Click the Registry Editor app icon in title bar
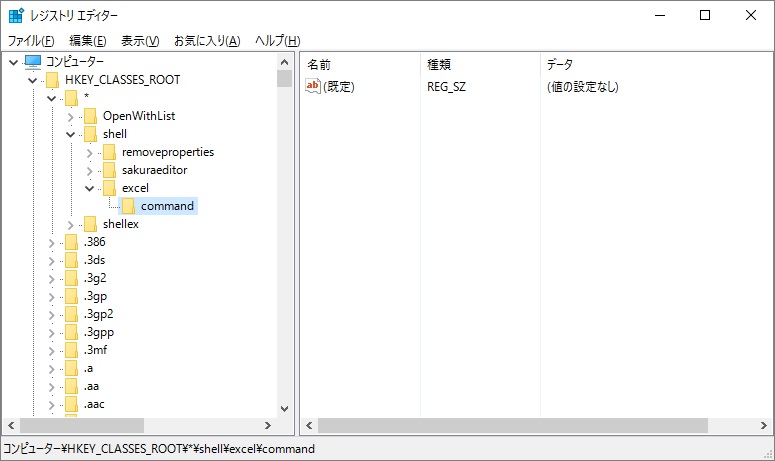 pos(16,15)
